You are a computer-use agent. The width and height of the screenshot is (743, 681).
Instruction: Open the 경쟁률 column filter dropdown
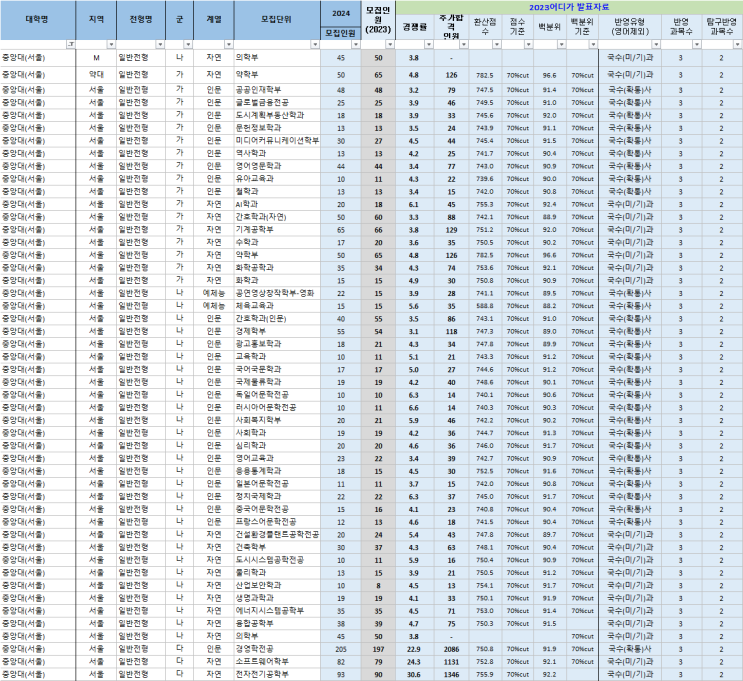[x=429, y=45]
